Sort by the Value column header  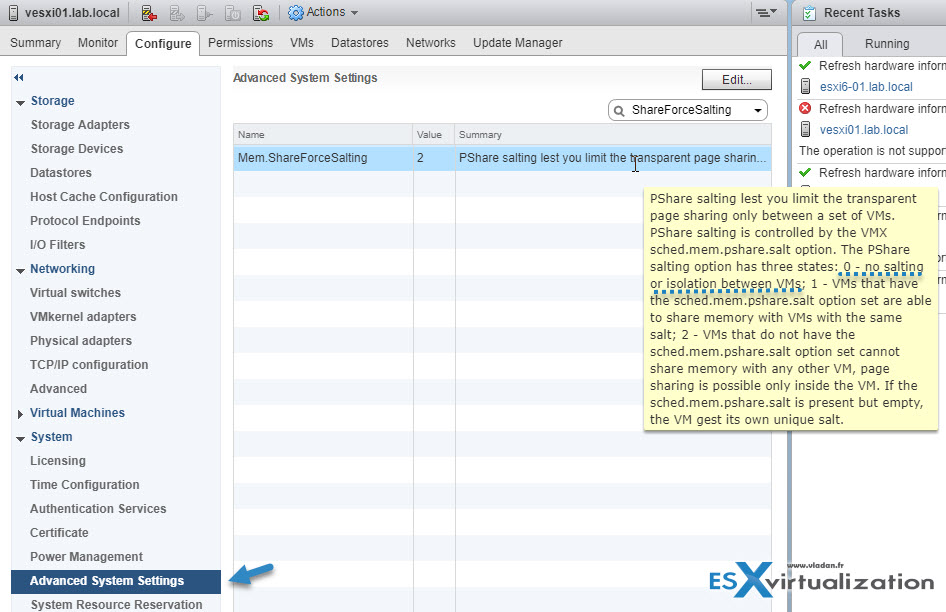(x=434, y=135)
